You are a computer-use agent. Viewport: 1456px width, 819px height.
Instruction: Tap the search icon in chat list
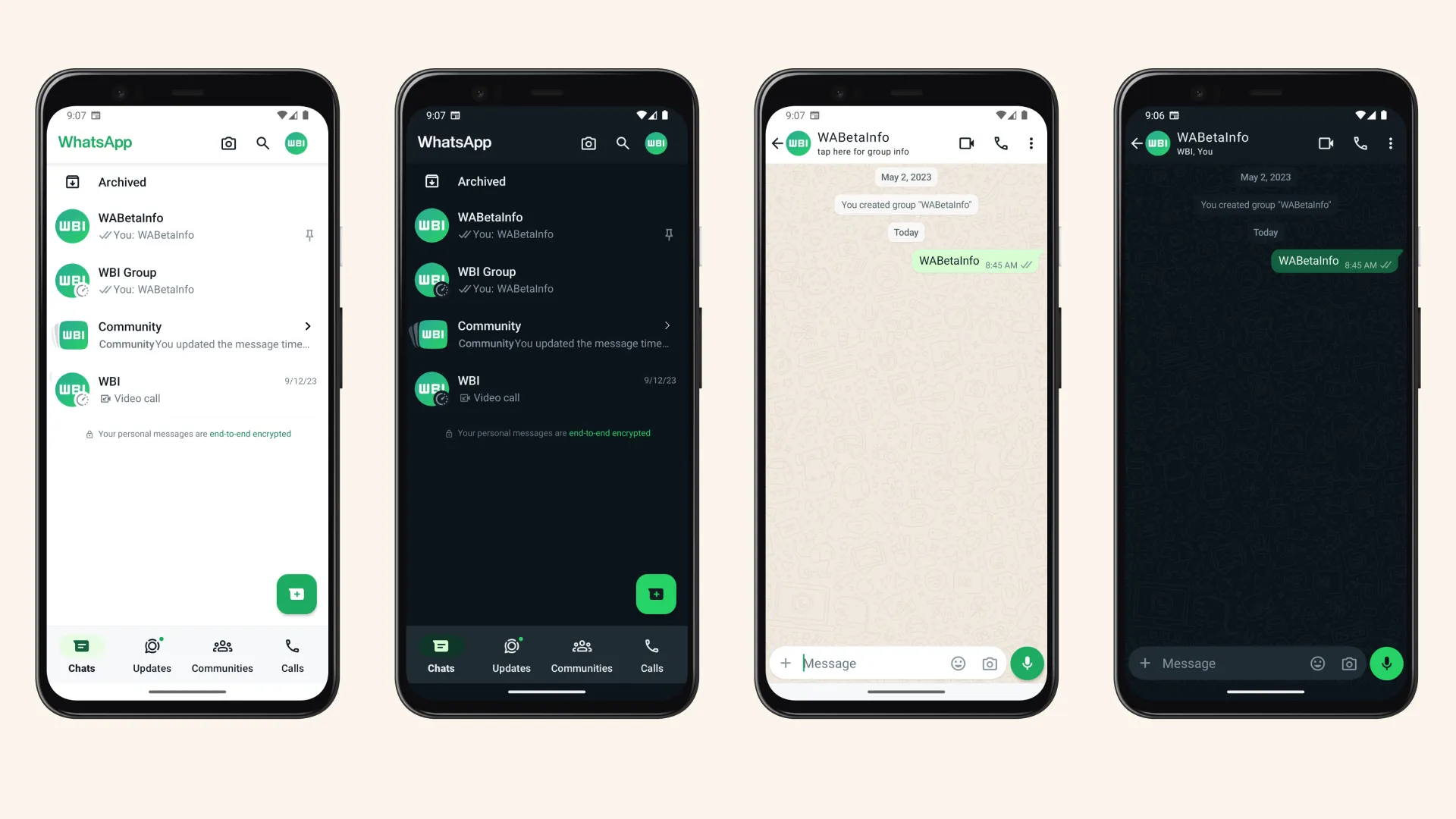tap(262, 142)
